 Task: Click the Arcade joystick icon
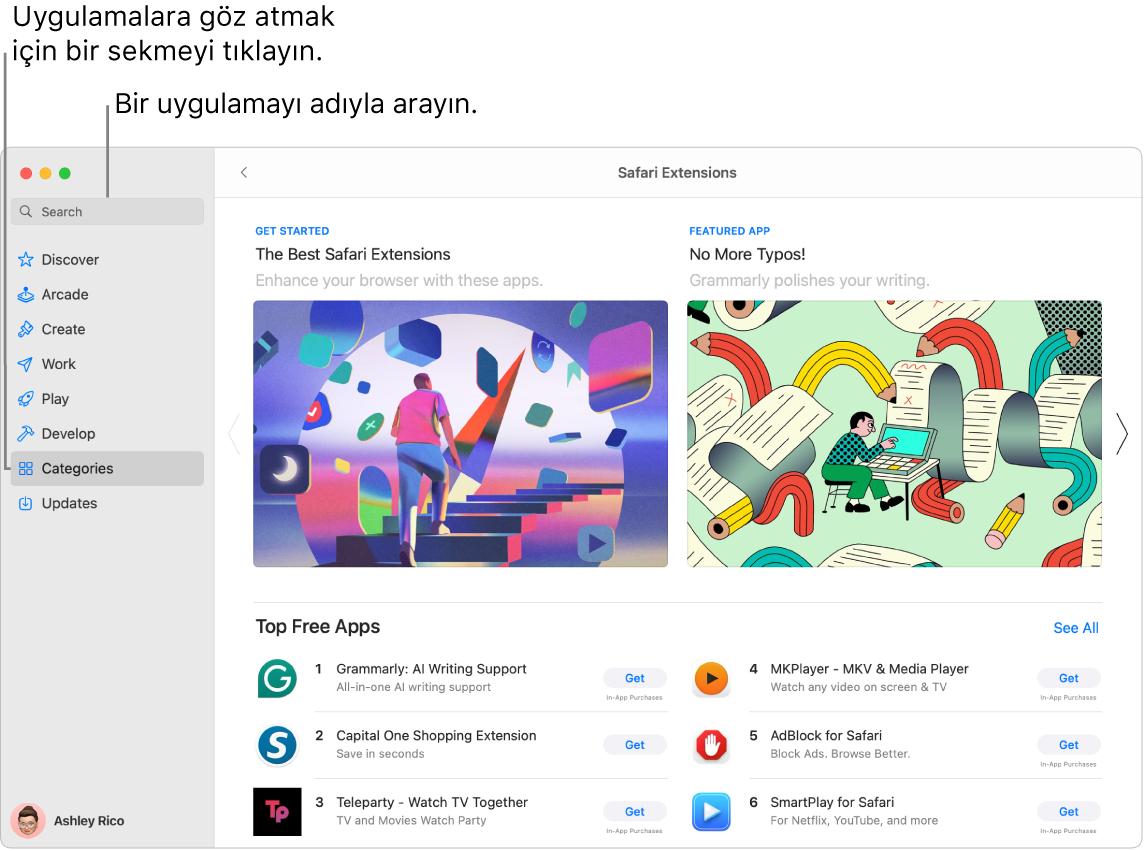(x=26, y=295)
